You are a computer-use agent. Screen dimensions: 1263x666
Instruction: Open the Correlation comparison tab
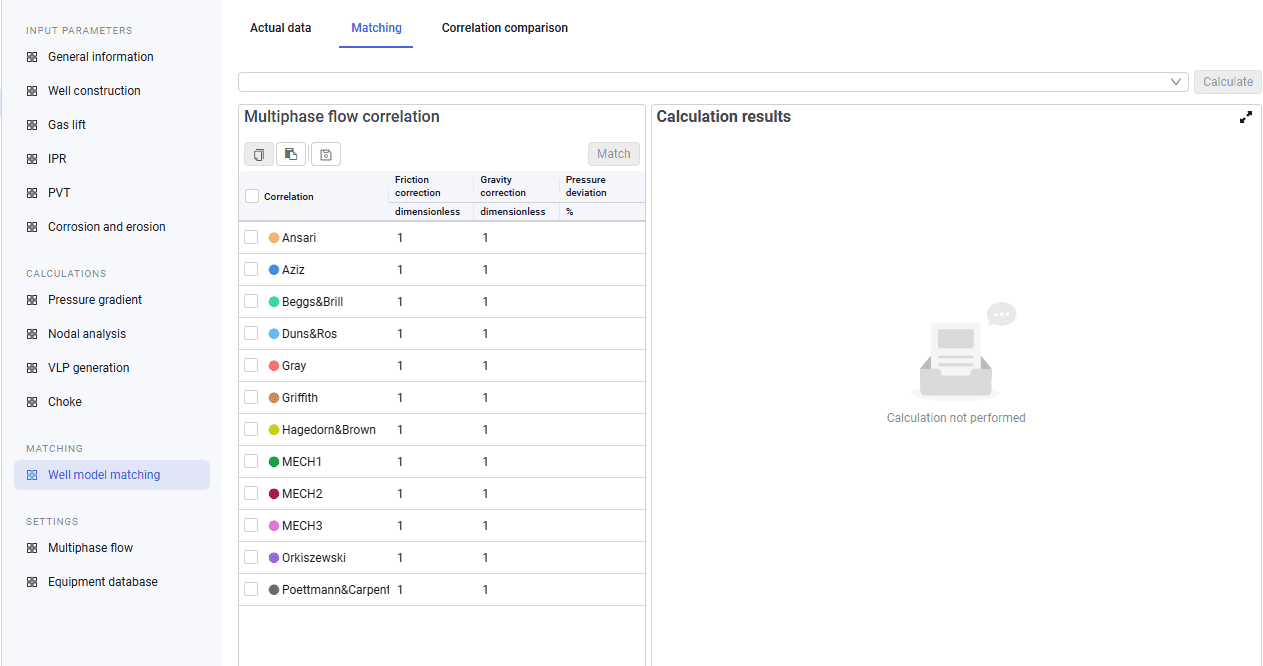(505, 28)
